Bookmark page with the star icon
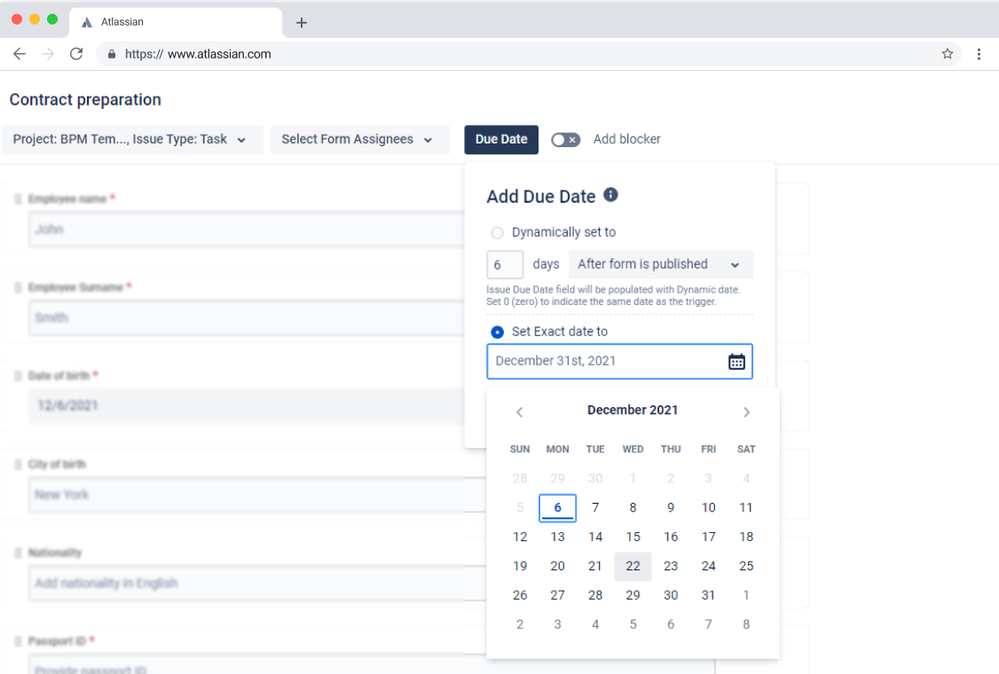Viewport: 999px width, 674px height. [947, 54]
